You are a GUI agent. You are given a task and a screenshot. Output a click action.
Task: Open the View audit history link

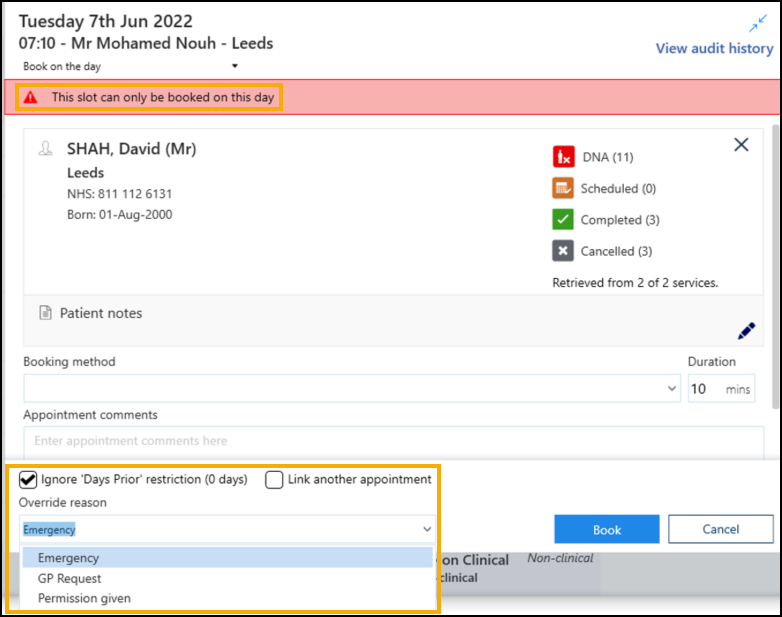[714, 48]
